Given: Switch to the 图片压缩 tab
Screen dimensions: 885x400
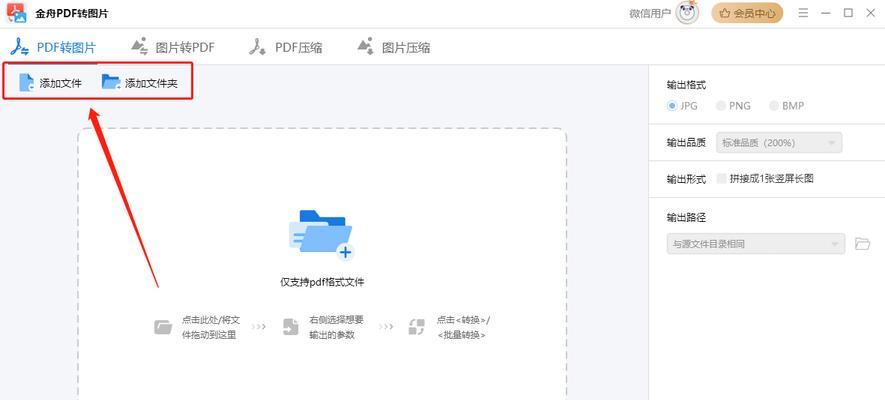Looking at the screenshot, I should [393, 47].
